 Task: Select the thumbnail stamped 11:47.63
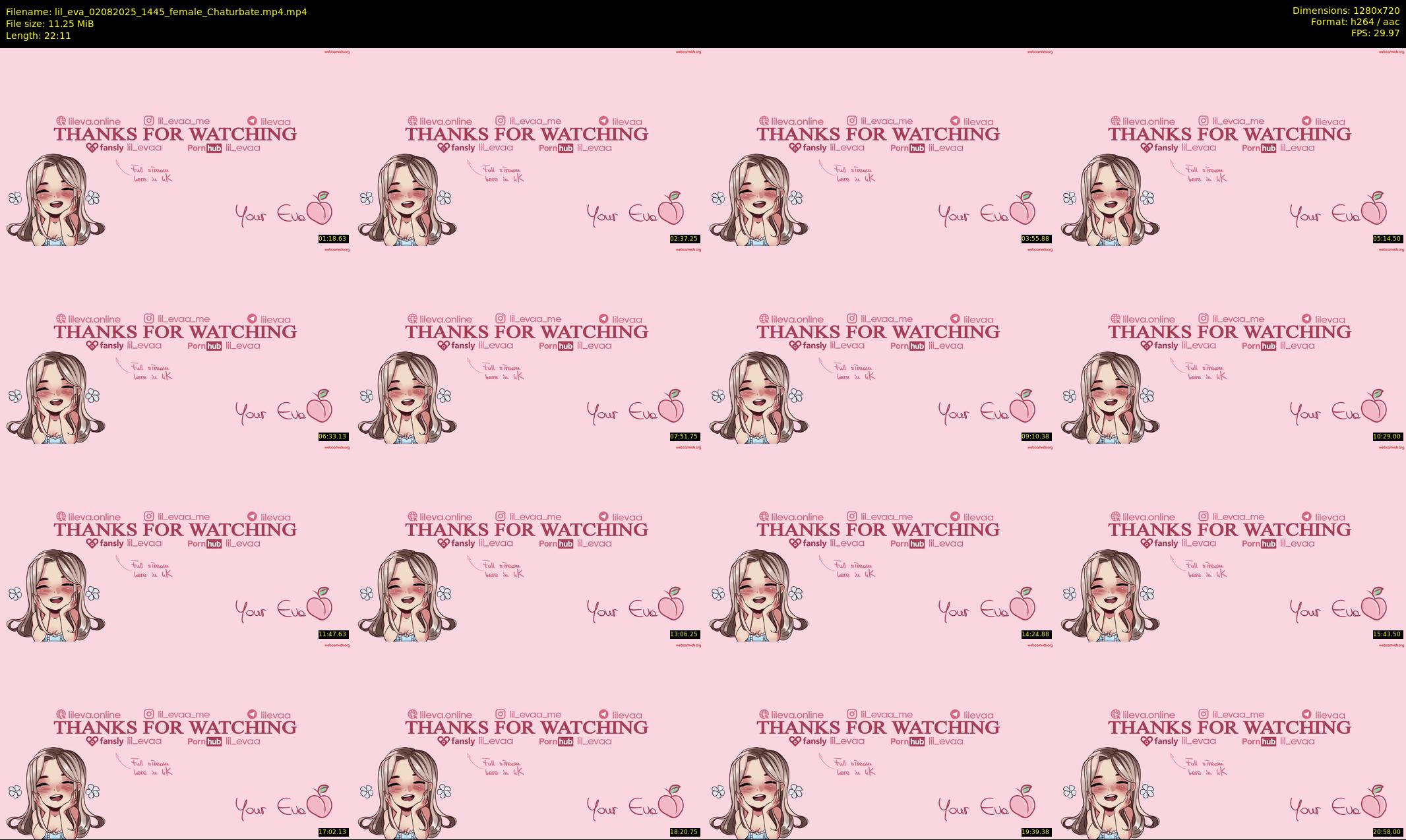[175, 543]
